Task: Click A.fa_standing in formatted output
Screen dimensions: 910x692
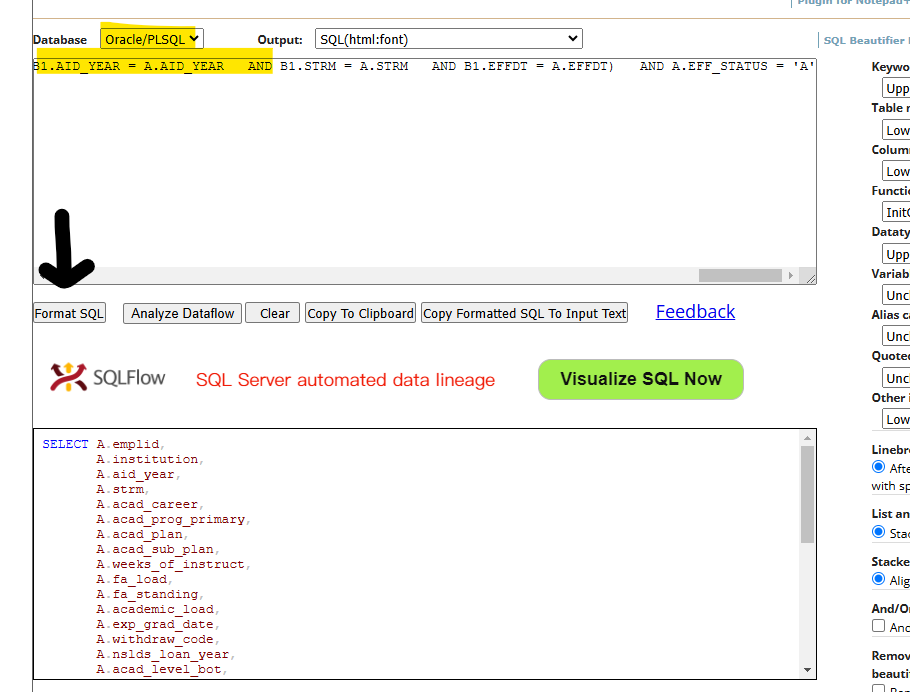Action: click(147, 594)
